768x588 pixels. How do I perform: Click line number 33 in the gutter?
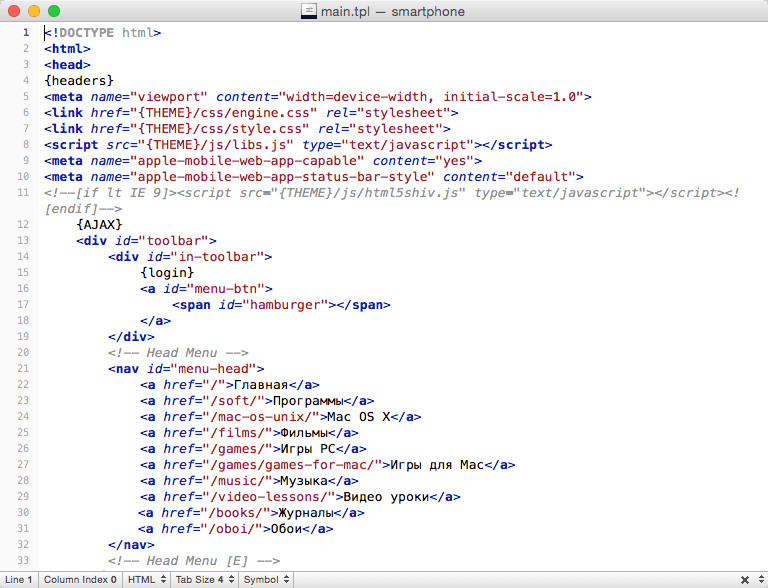click(23, 561)
